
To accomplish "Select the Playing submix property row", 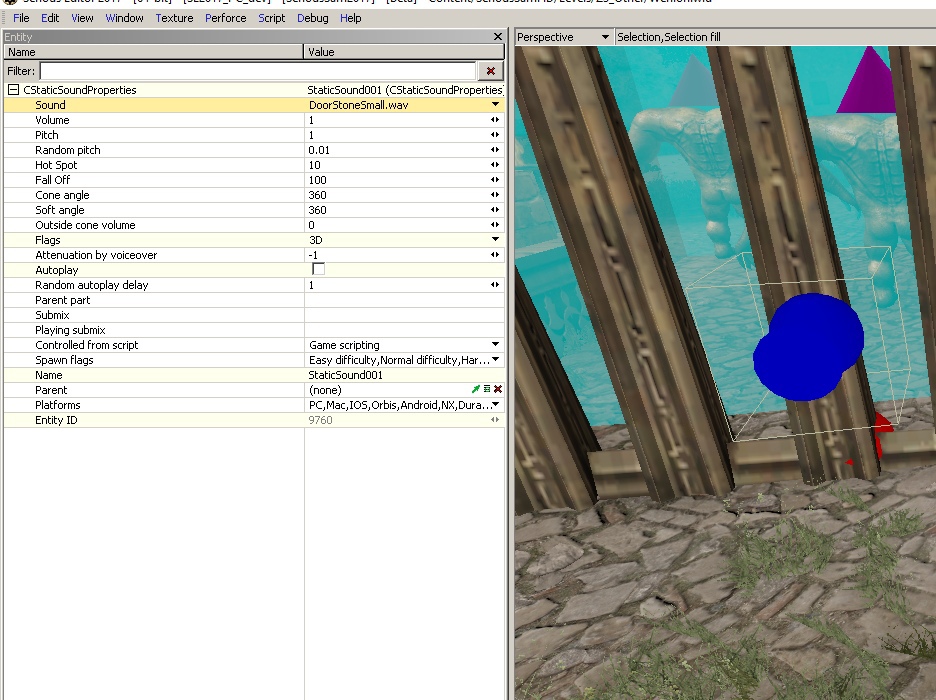I will pos(254,330).
